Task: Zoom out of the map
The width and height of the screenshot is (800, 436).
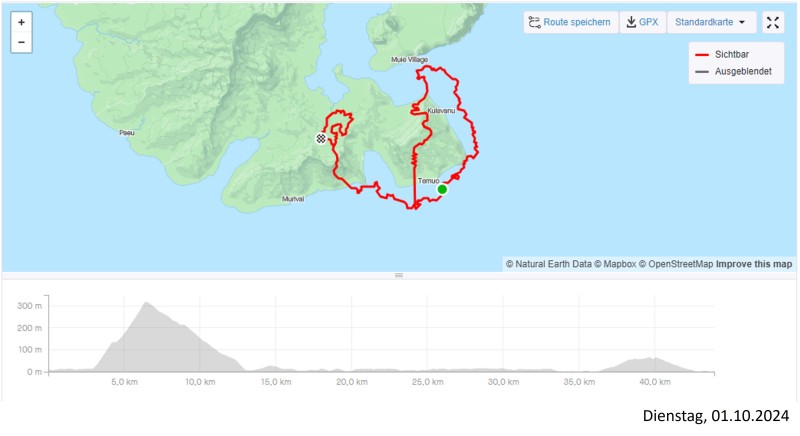Action: coord(22,43)
